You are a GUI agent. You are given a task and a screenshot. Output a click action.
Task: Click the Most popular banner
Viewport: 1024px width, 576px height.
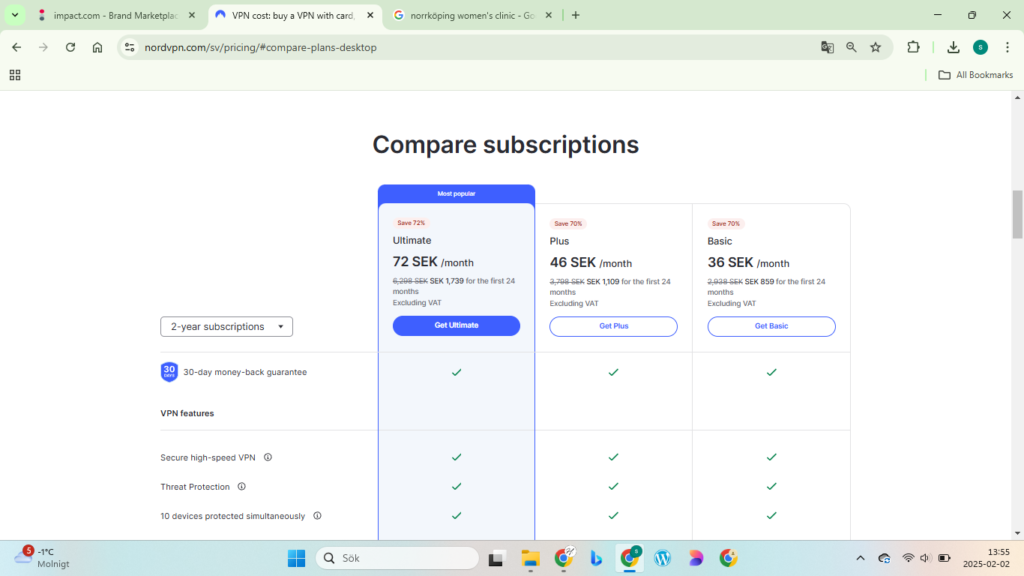[x=456, y=194]
